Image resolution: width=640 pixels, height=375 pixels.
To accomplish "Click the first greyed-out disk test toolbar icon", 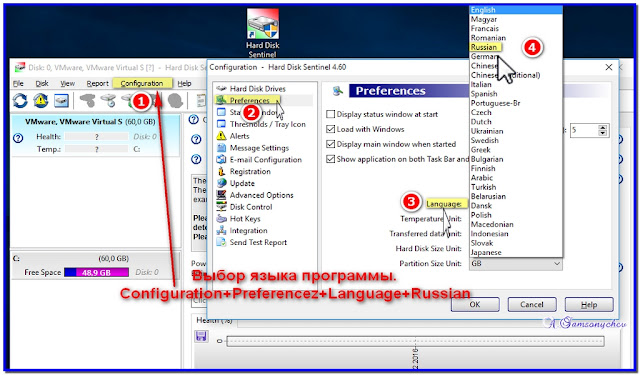I will (x=87, y=100).
